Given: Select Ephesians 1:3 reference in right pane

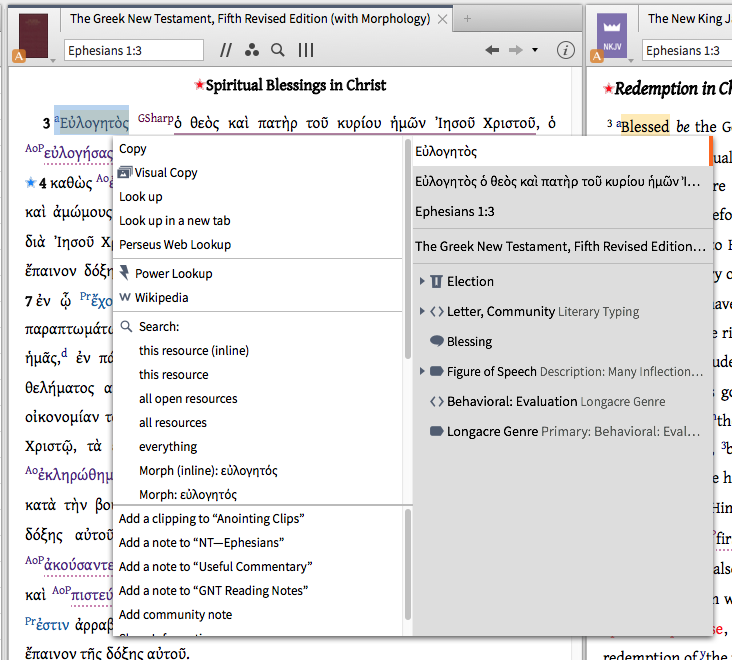Looking at the screenshot, I should tap(561, 212).
